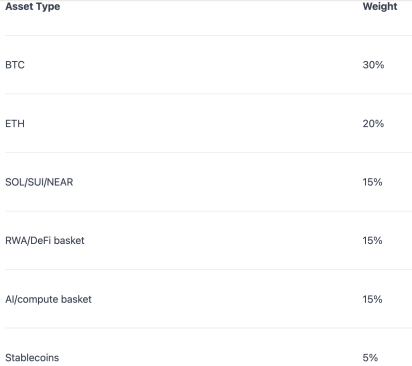Select the RWA/DeFi basket label
Image resolution: width=412 pixels, height=366 pixels.
tap(45, 241)
